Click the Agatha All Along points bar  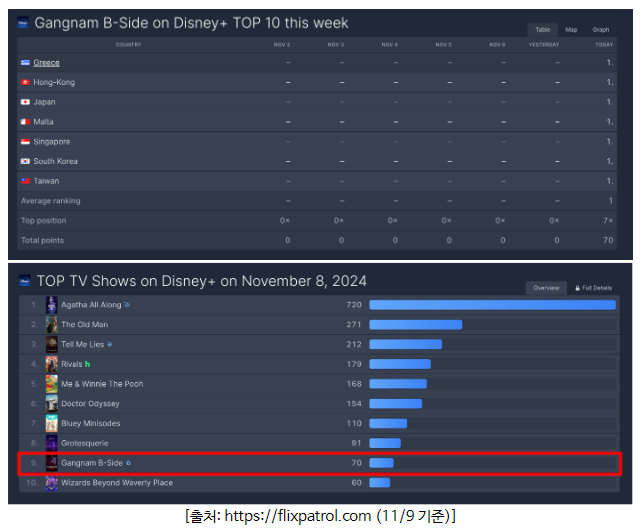[492, 305]
